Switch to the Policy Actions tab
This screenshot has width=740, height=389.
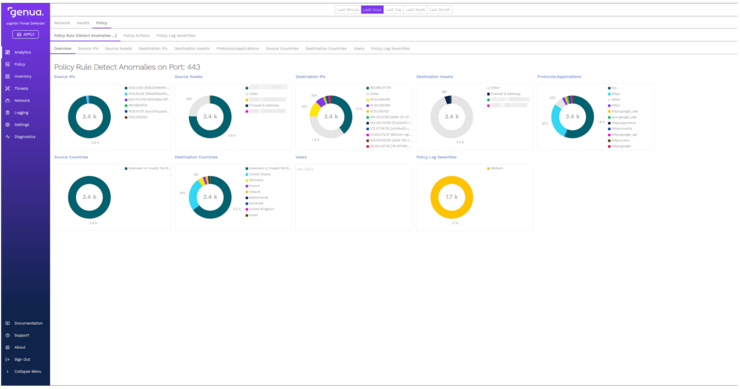click(136, 36)
